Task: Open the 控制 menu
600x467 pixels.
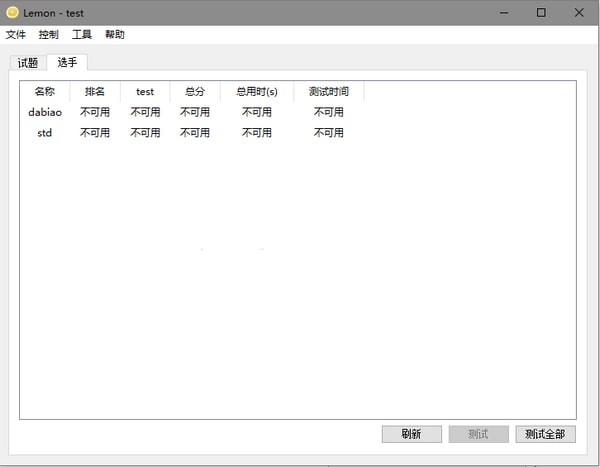Action: [49, 34]
